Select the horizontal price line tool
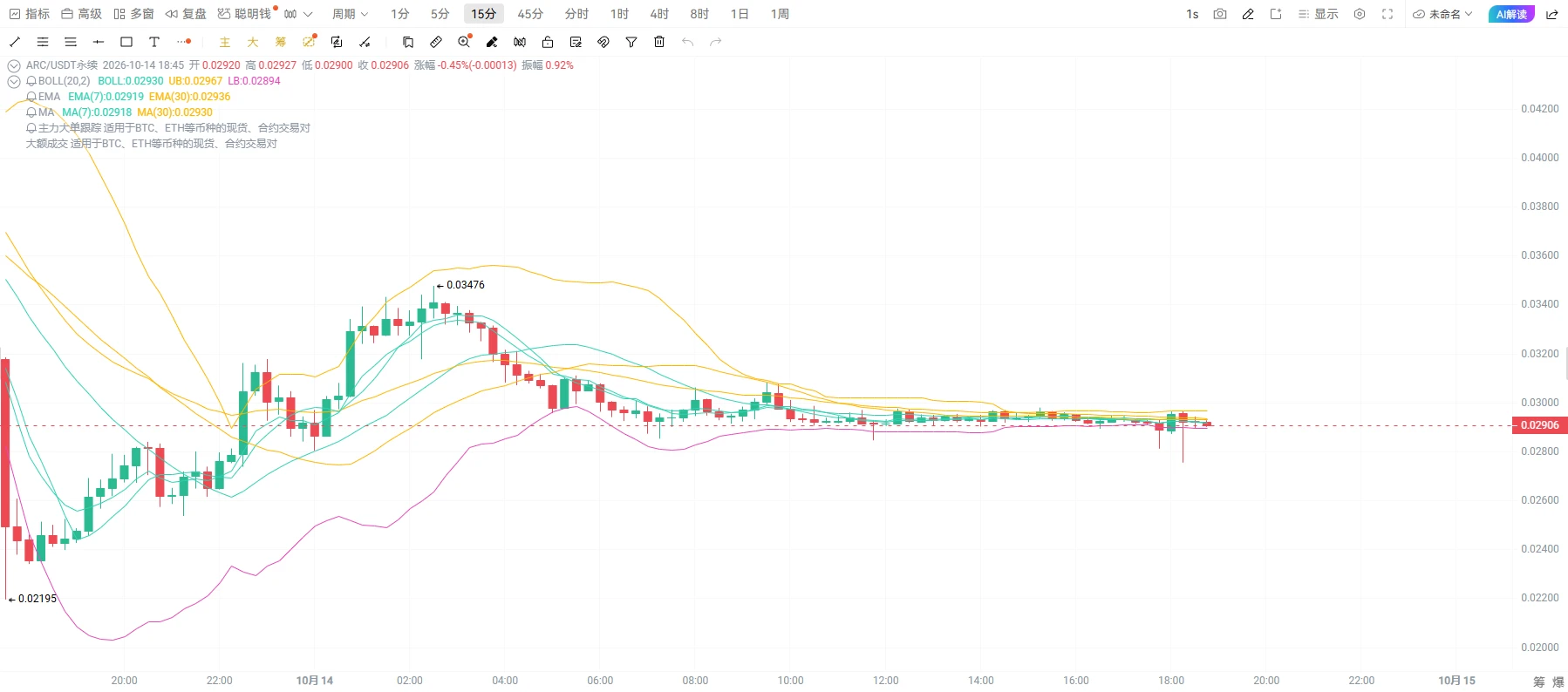Screen dimensions: 1568x692 pyautogui.click(x=99, y=42)
